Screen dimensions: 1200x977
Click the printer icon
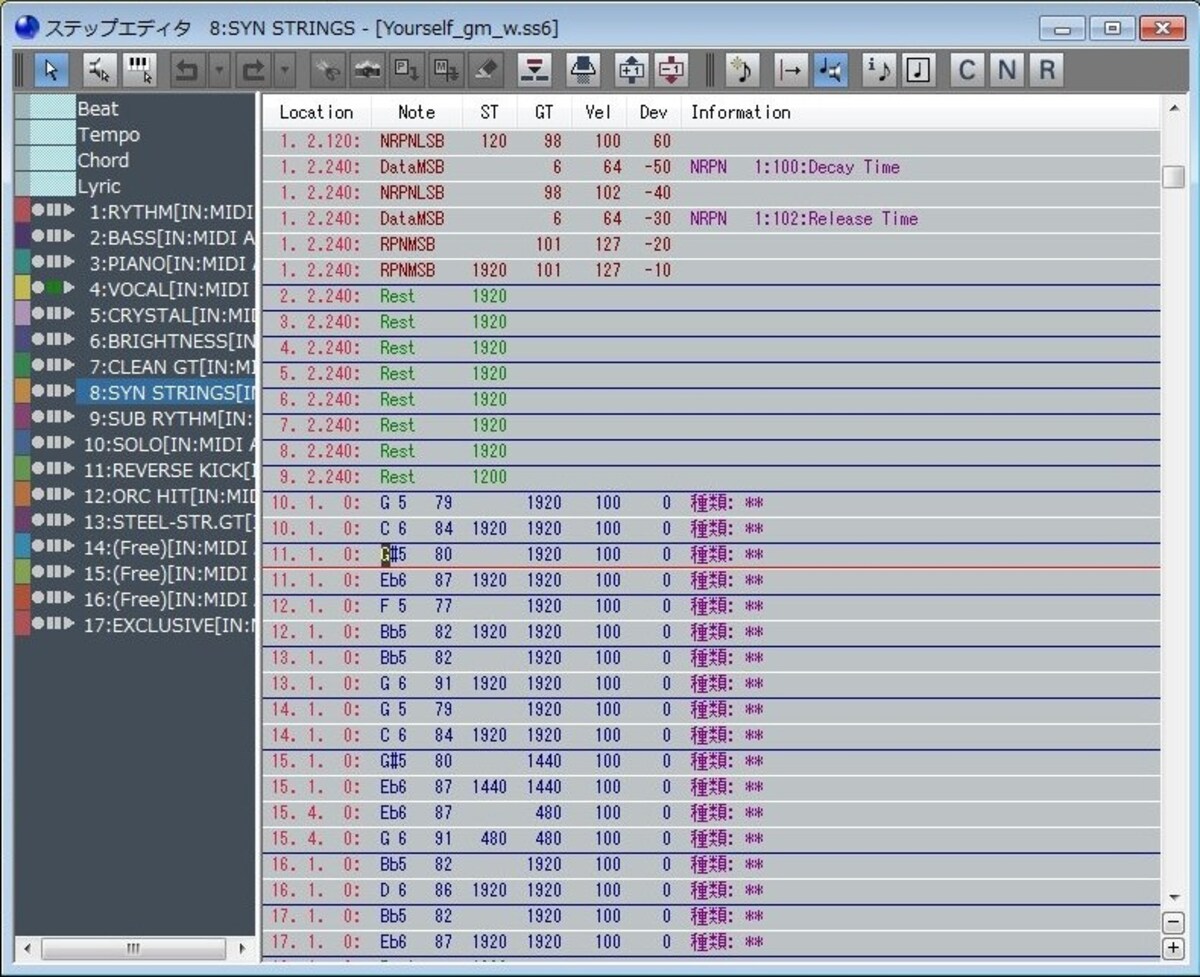tap(583, 69)
